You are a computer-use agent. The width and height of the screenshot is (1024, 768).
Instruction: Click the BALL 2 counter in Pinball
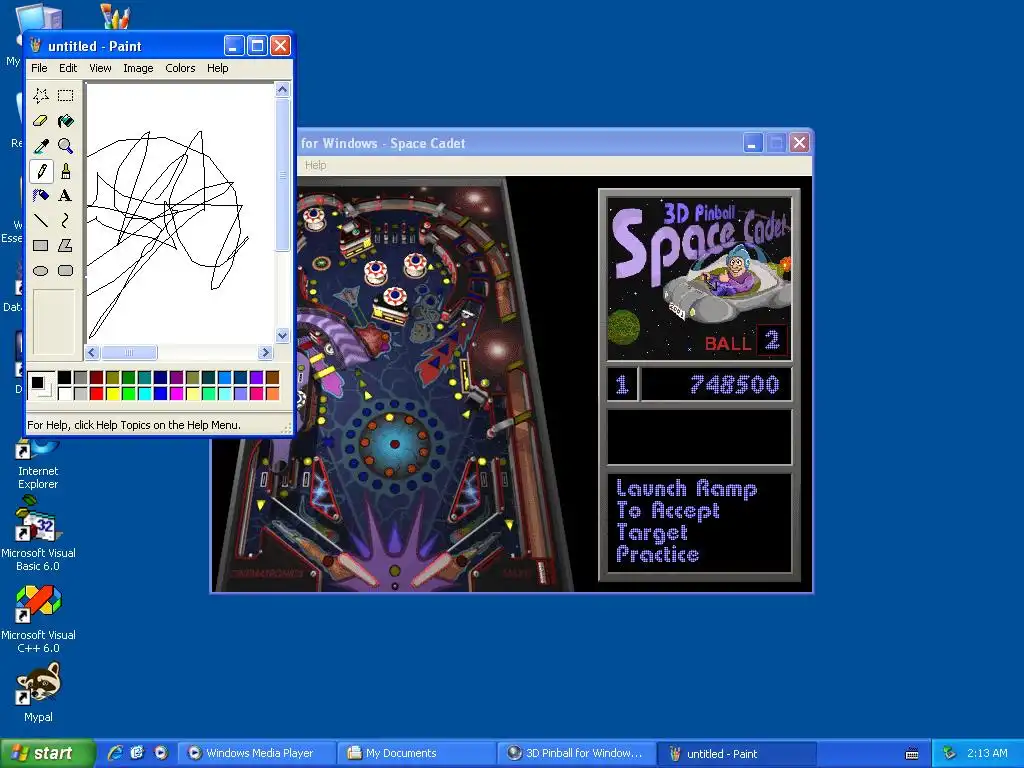(745, 341)
